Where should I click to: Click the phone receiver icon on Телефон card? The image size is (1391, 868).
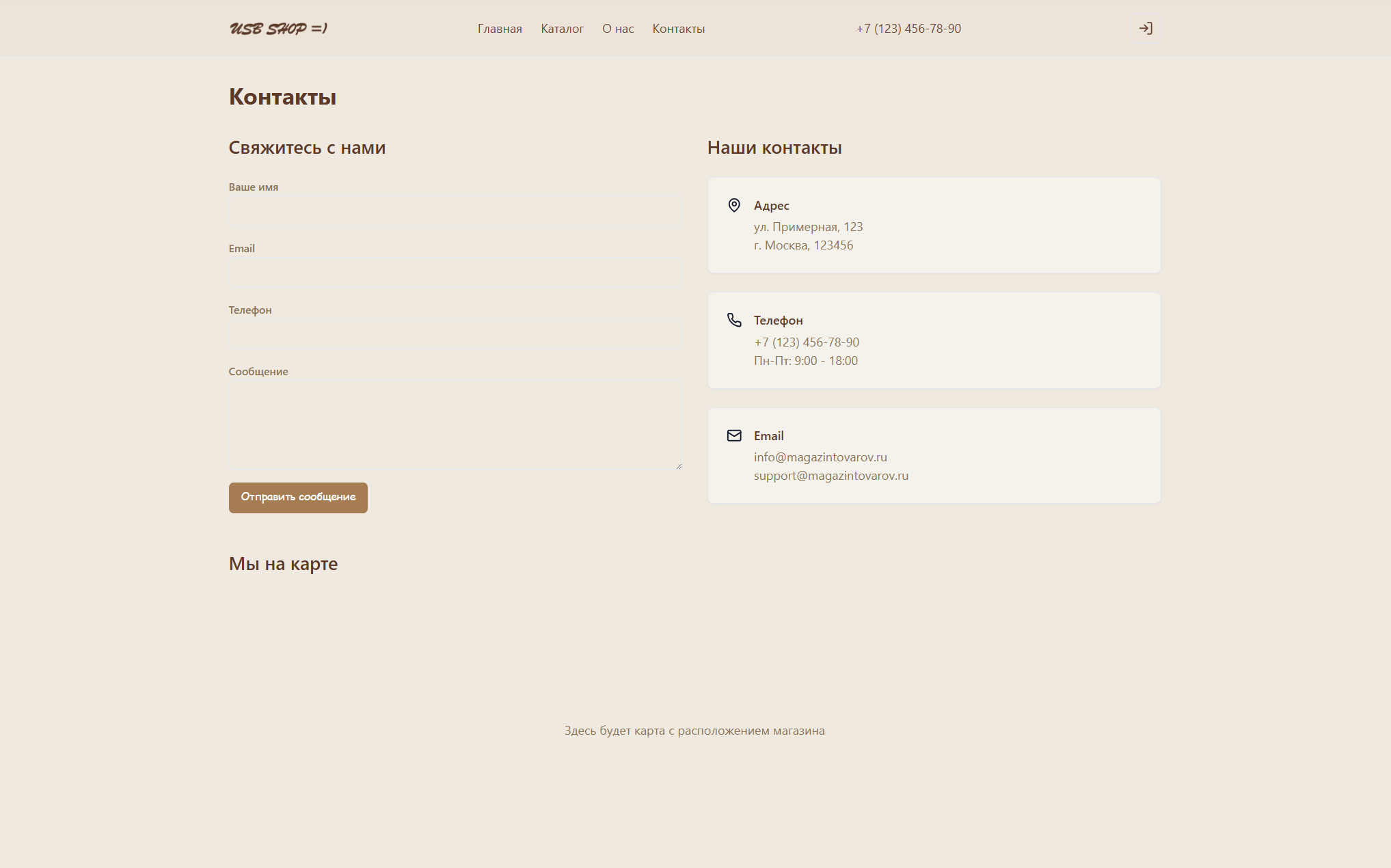tap(734, 318)
